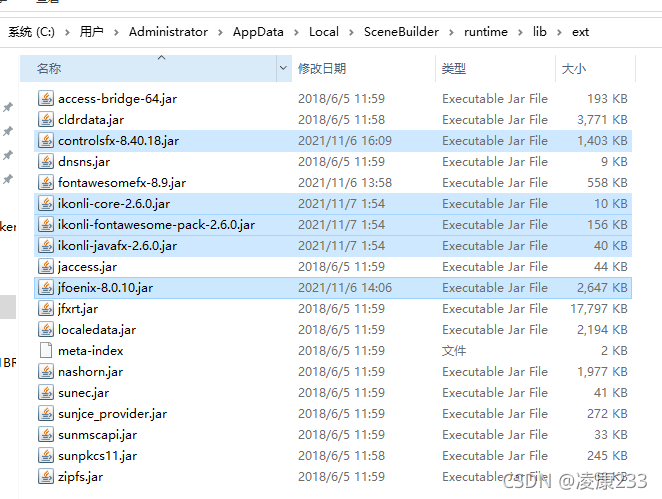The height and width of the screenshot is (499, 662).
Task: Sort files by the 修改日期 column header
Action: 364,68
